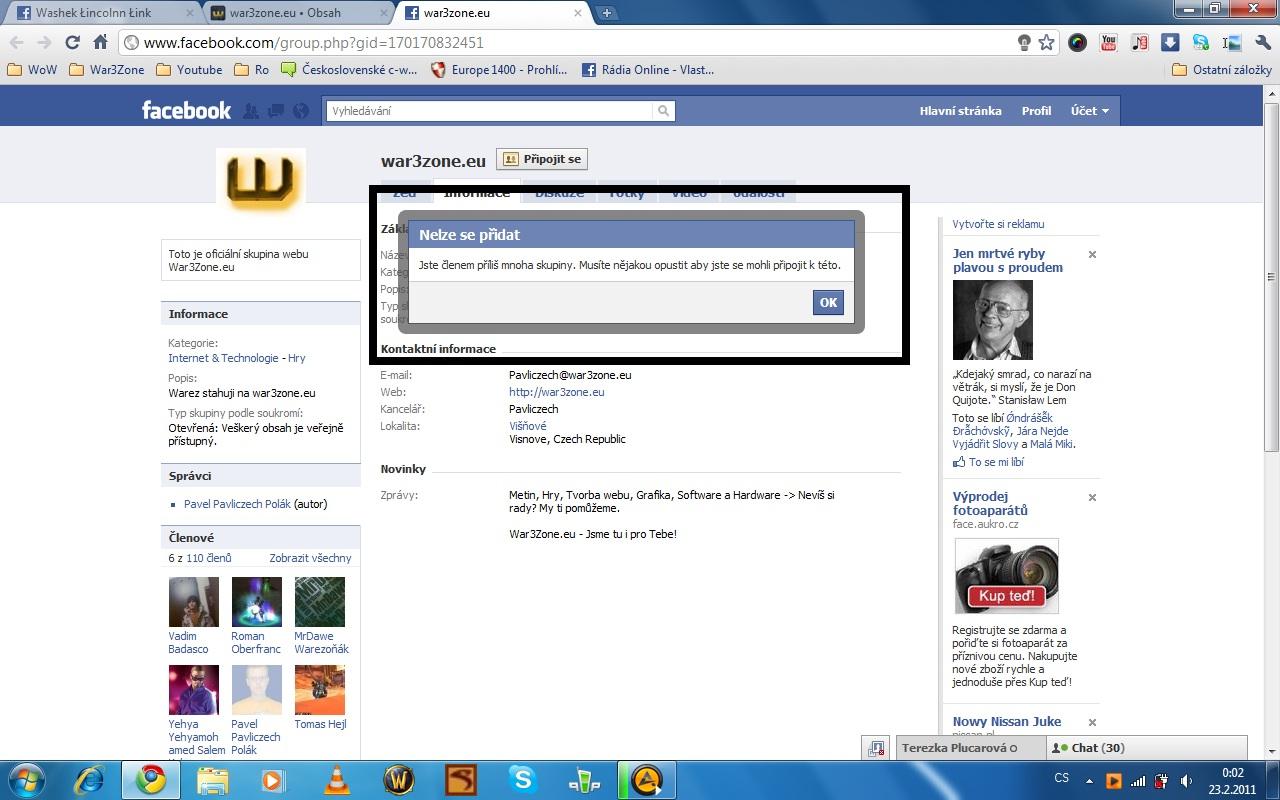Viewport: 1280px width, 800px height.
Task: Open World of Warcraft from the taskbar
Action: coord(399,780)
